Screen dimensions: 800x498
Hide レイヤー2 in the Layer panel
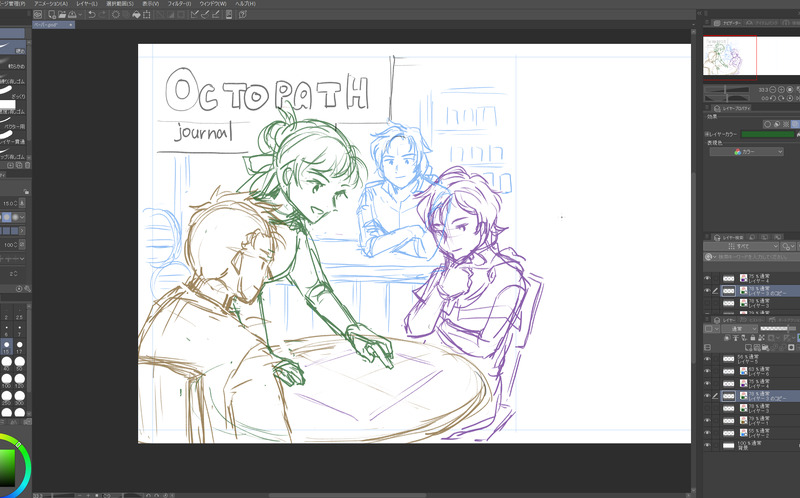(707, 433)
